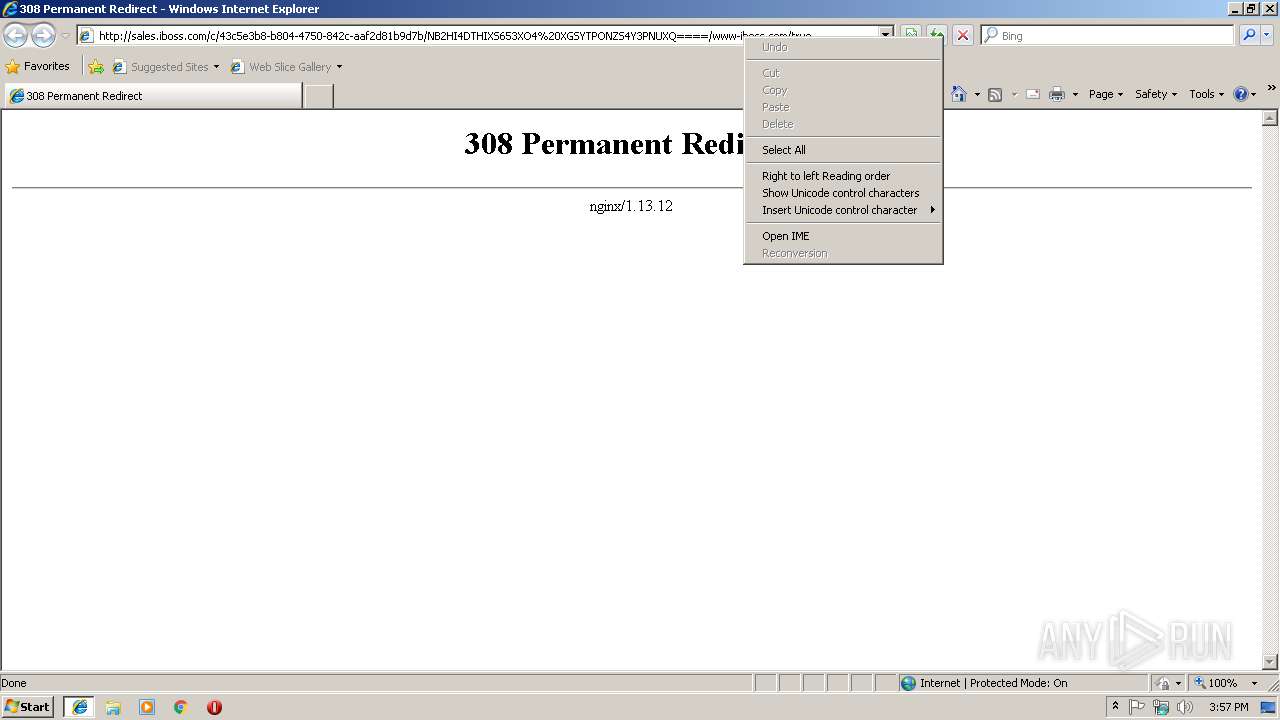Click the status bar security lock icon
1280x720 pixels.
1163,683
